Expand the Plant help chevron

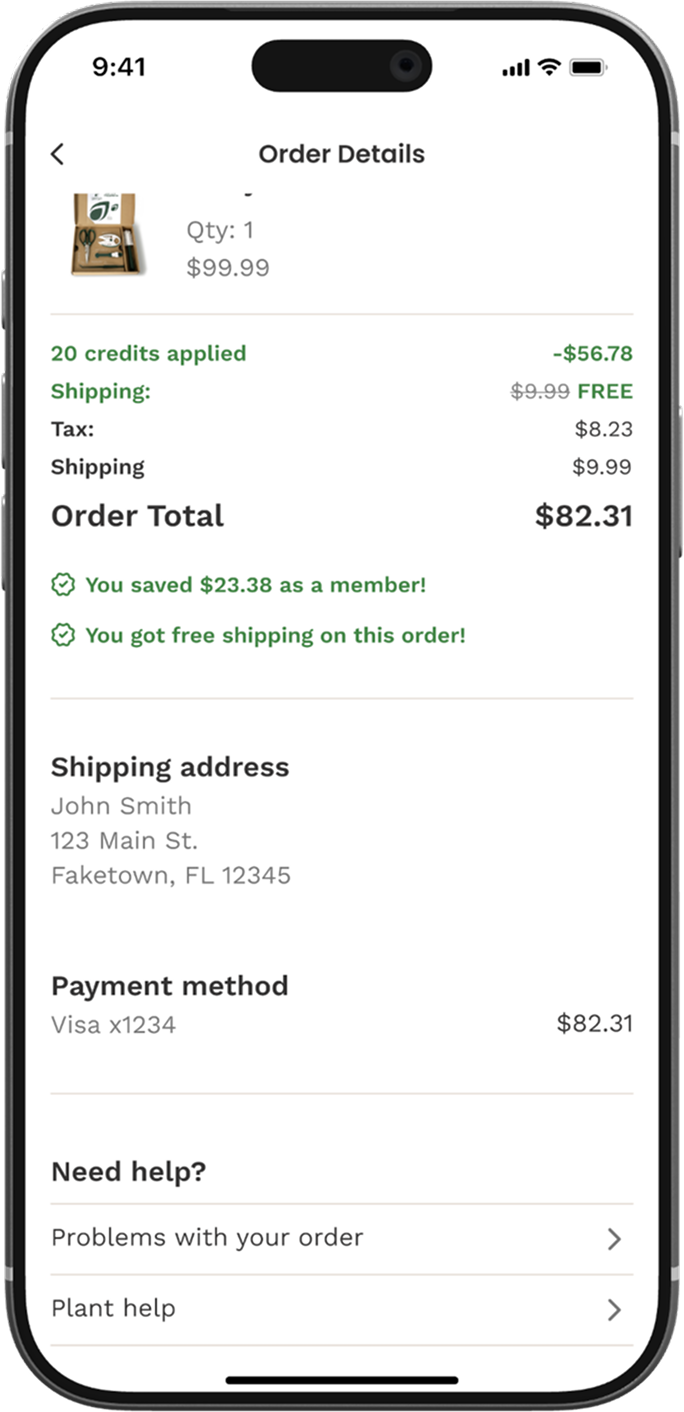click(614, 1310)
